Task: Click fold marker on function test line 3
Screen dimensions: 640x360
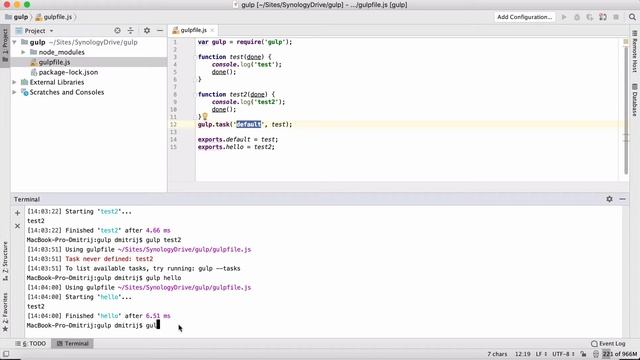Action: point(195,57)
